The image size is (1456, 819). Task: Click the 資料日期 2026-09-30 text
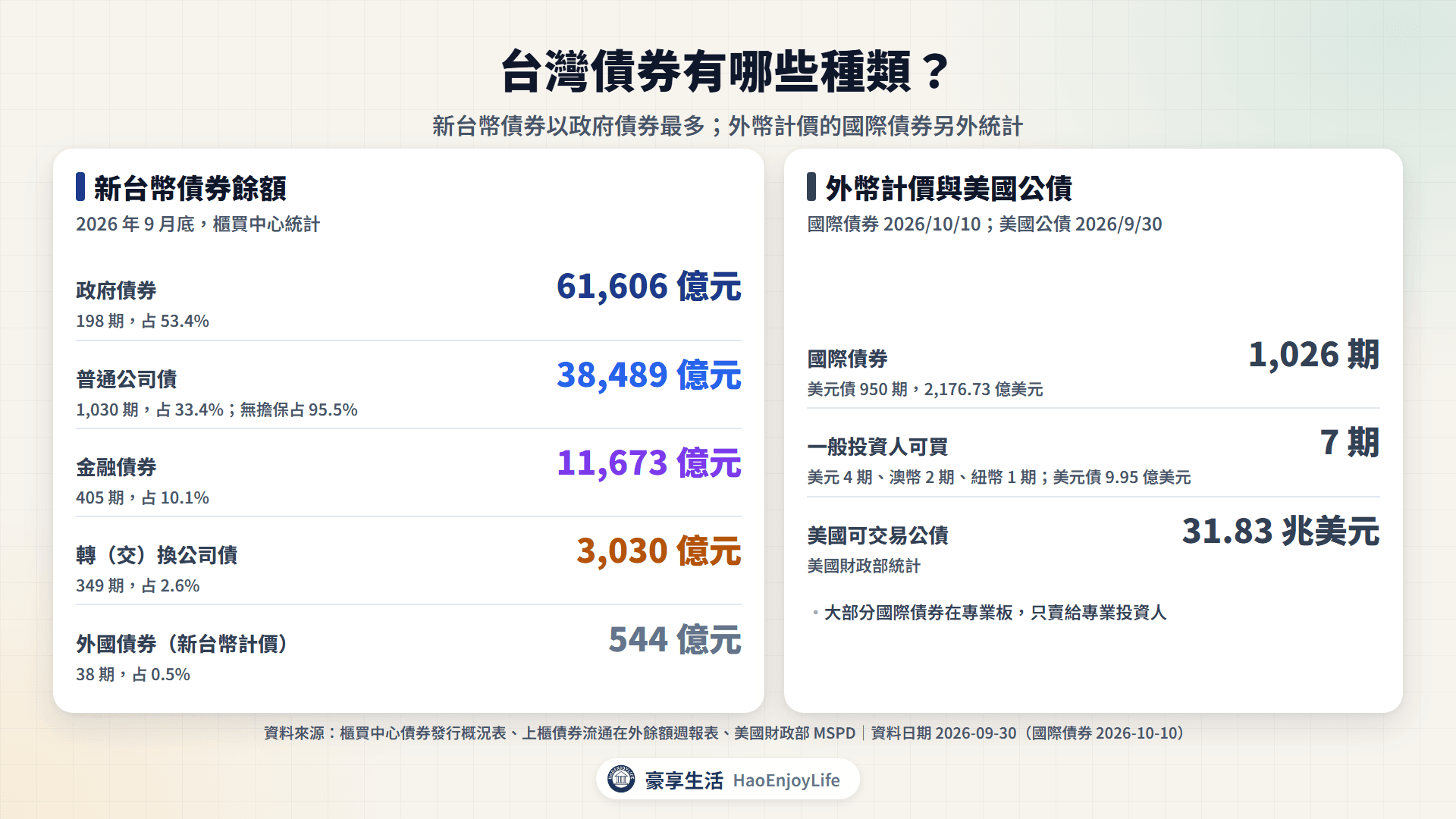943,733
